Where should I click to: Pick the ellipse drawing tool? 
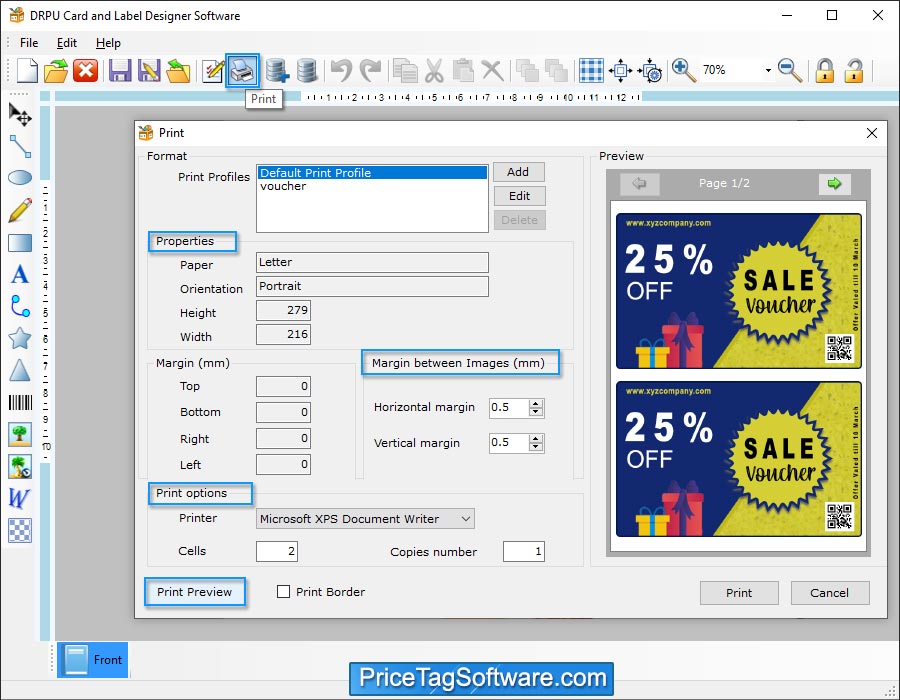[x=20, y=178]
